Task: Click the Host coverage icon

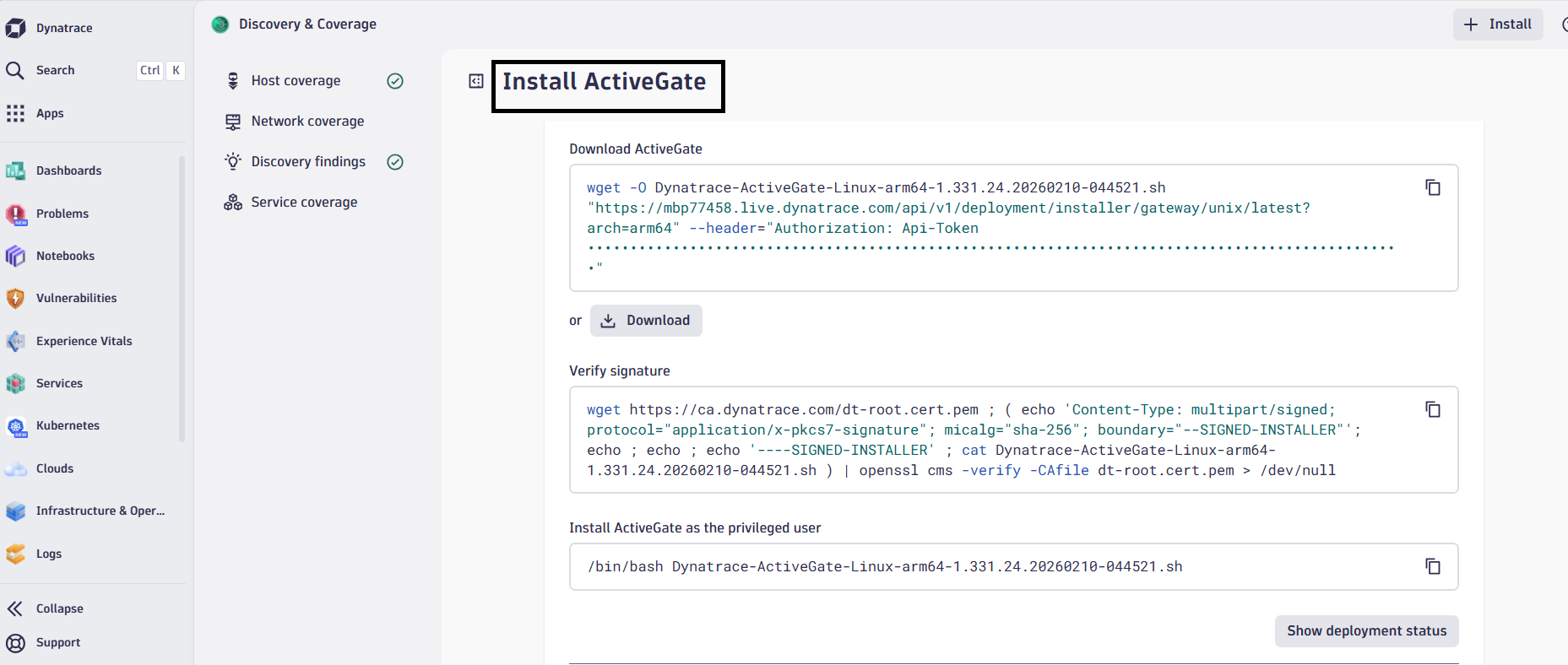Action: point(233,81)
